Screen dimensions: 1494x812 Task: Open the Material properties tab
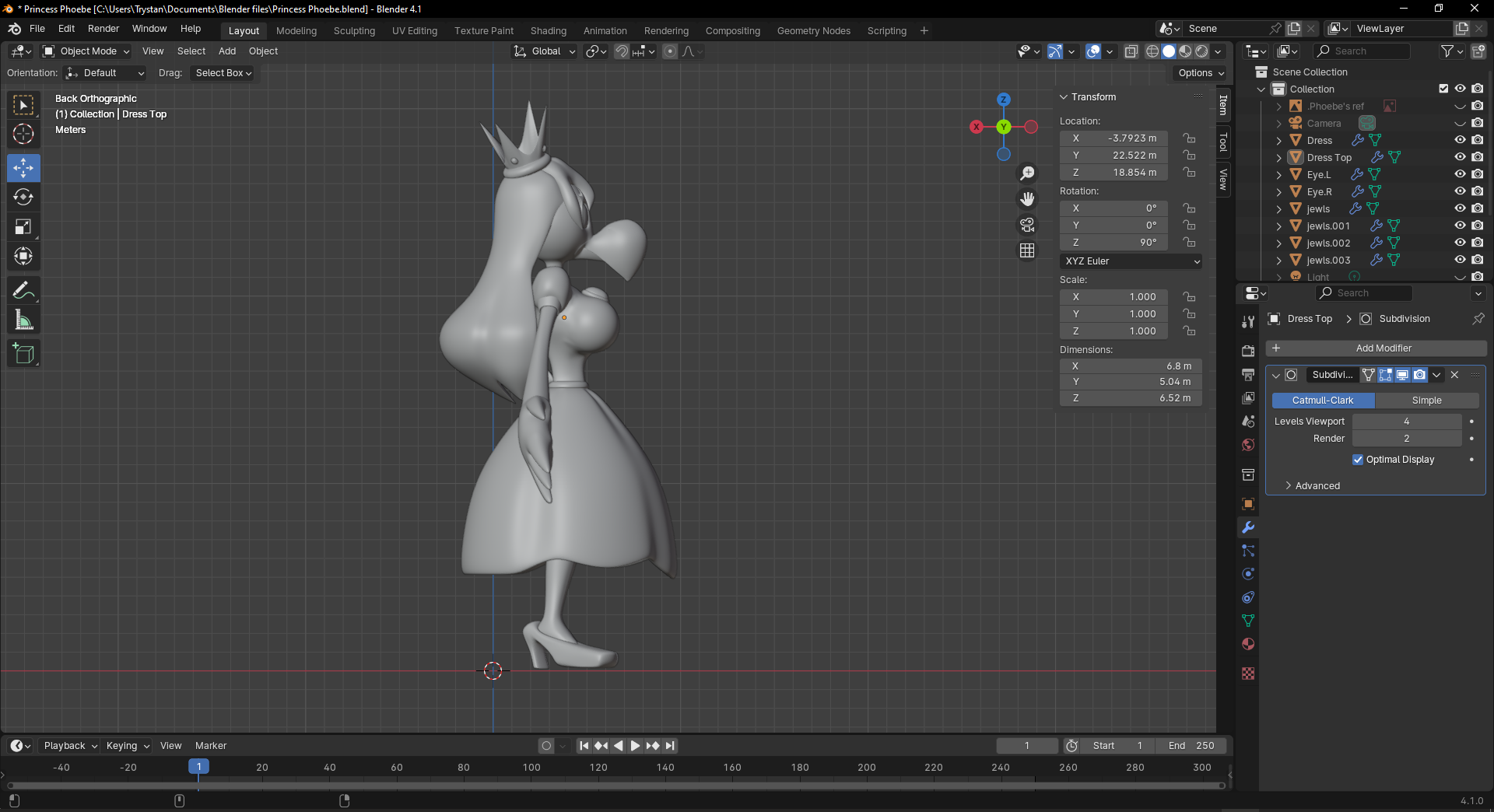pyautogui.click(x=1248, y=644)
